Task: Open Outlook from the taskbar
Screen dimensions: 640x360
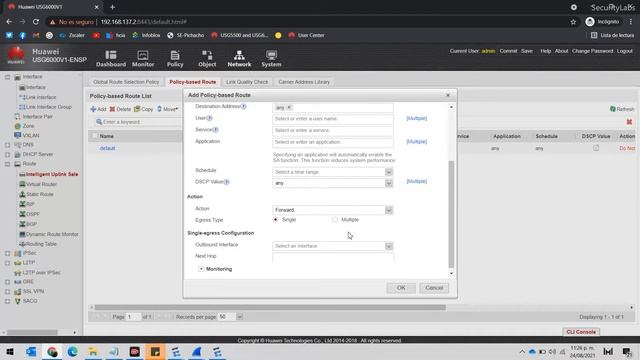Action: point(31,351)
